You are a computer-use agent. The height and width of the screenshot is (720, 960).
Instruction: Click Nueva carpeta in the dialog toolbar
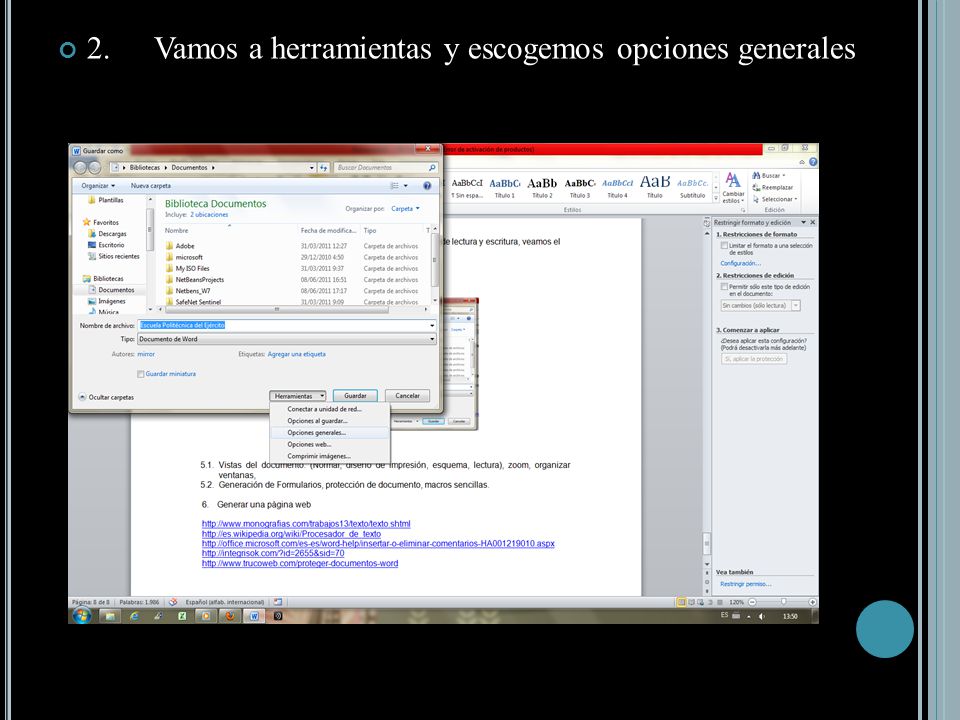tap(151, 186)
